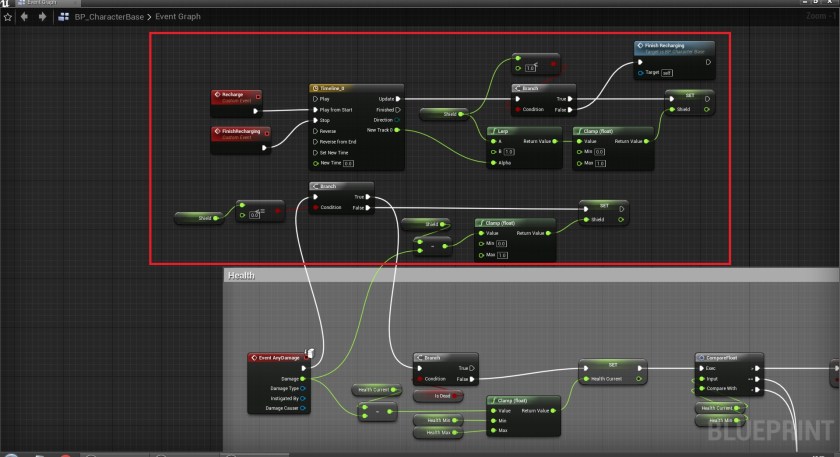
Task: Click the favorite star icon
Action: click(8, 17)
